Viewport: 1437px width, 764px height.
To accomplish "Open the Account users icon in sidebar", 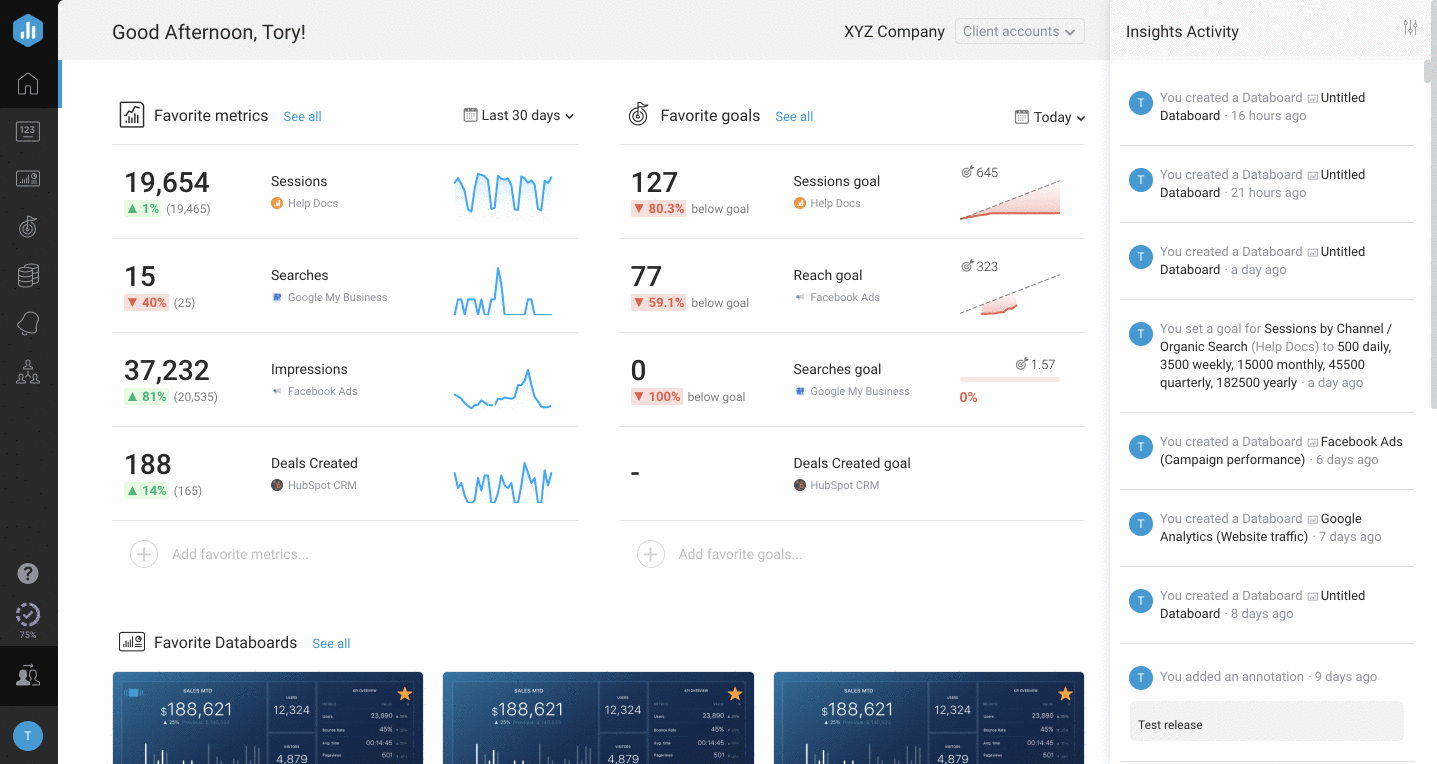I will coord(28,372).
